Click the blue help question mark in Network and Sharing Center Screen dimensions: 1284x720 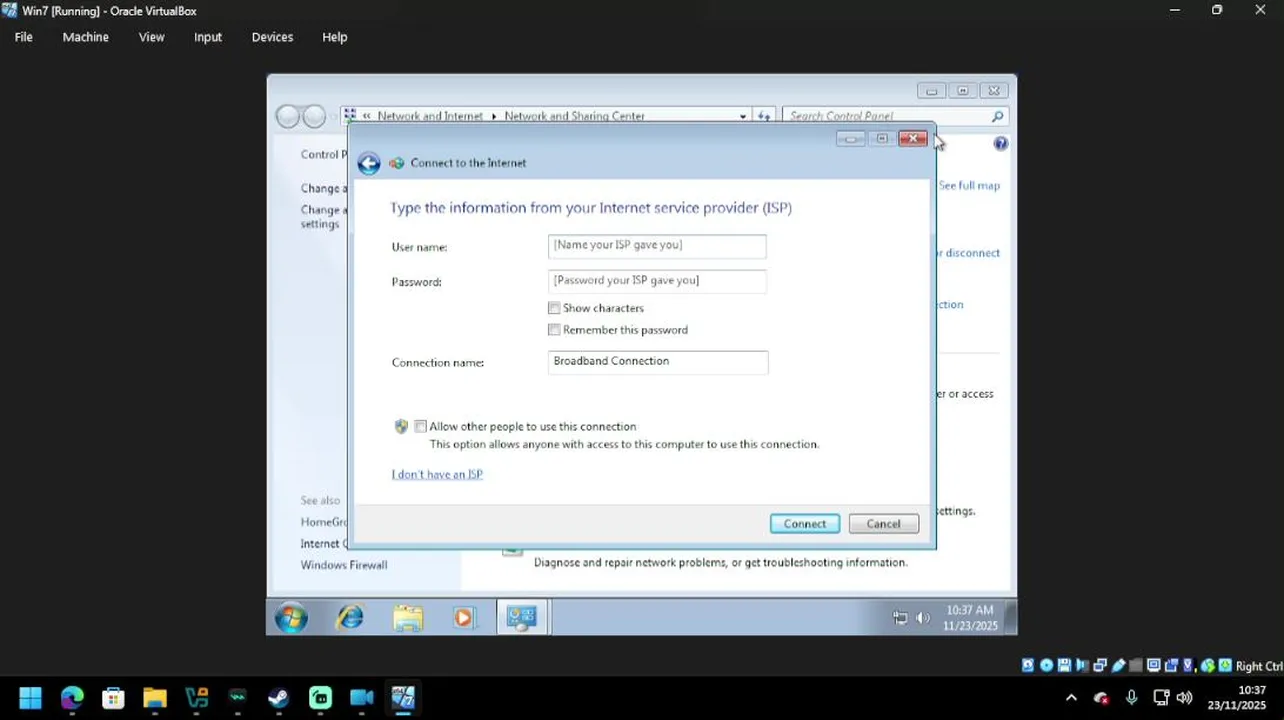pos(1000,144)
